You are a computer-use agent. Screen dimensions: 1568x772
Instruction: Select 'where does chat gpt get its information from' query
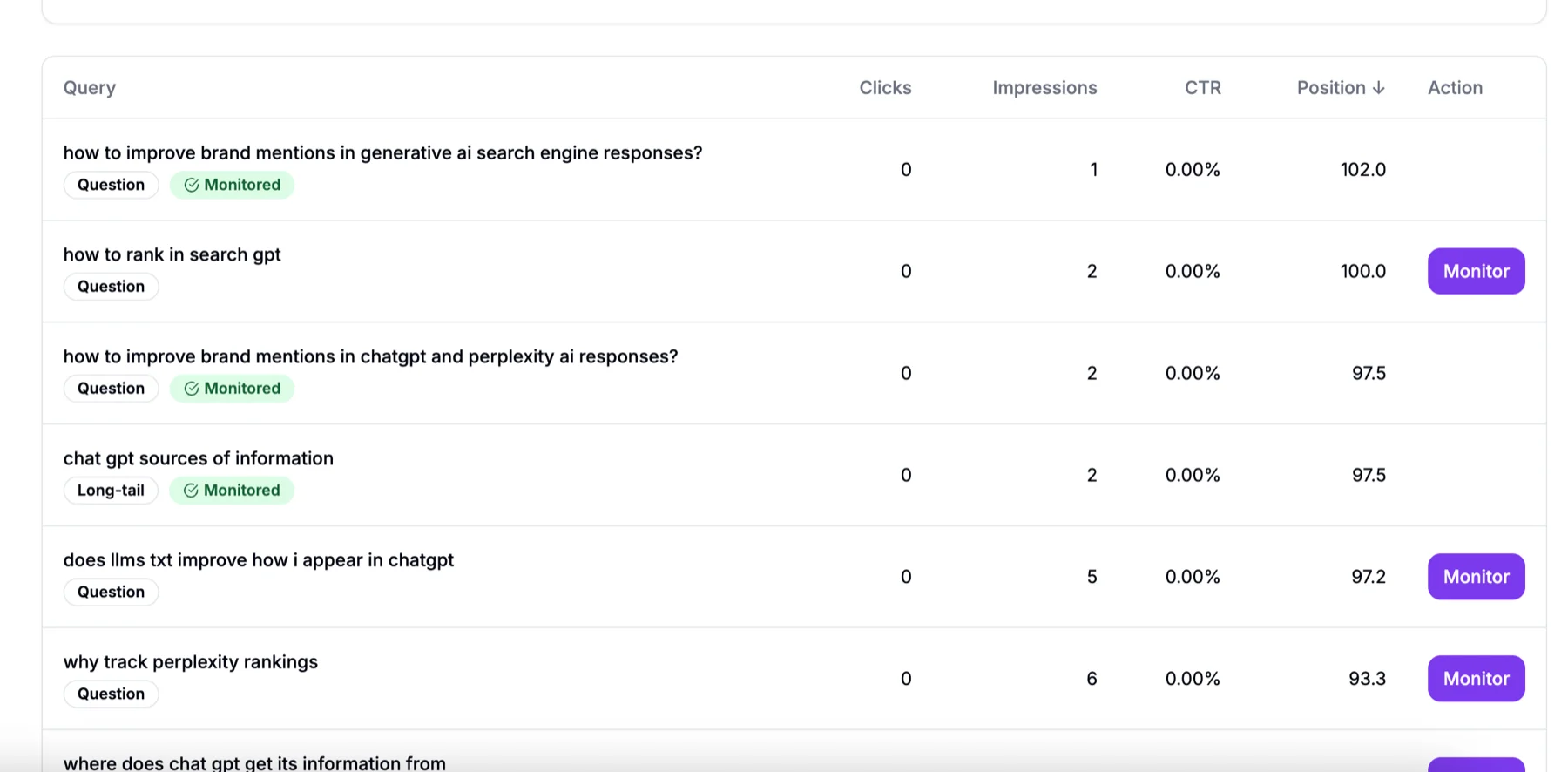click(254, 762)
